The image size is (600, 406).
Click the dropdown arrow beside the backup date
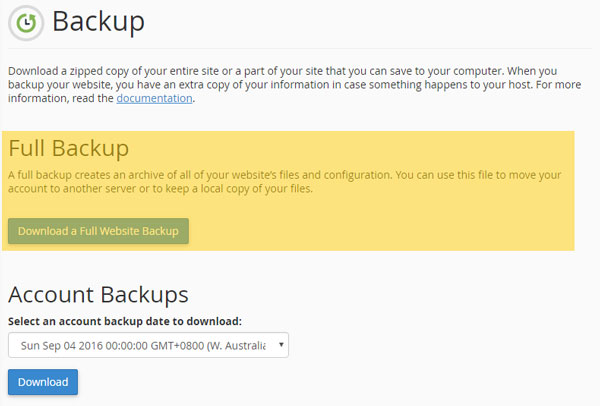(x=281, y=345)
